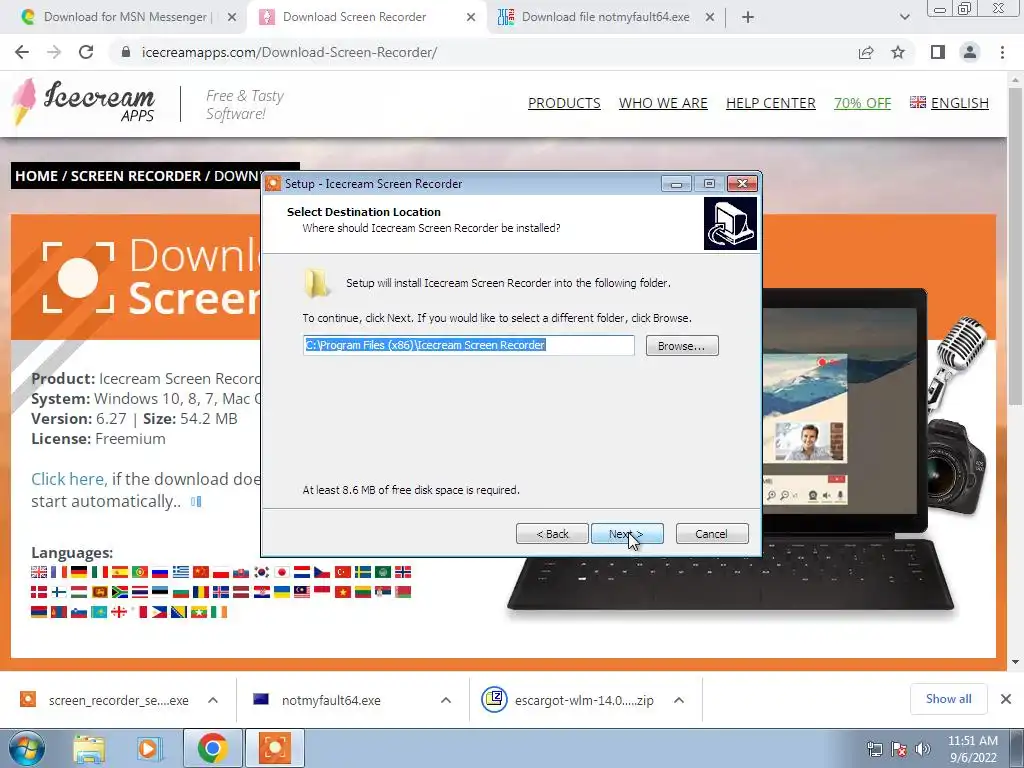The height and width of the screenshot is (768, 1024).
Task: Click the share page icon in address bar
Action: point(866,52)
